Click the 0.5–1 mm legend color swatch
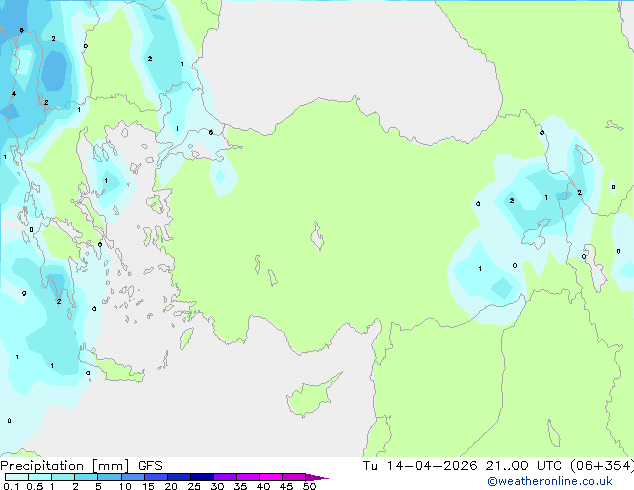The image size is (634, 490). click(x=40, y=477)
